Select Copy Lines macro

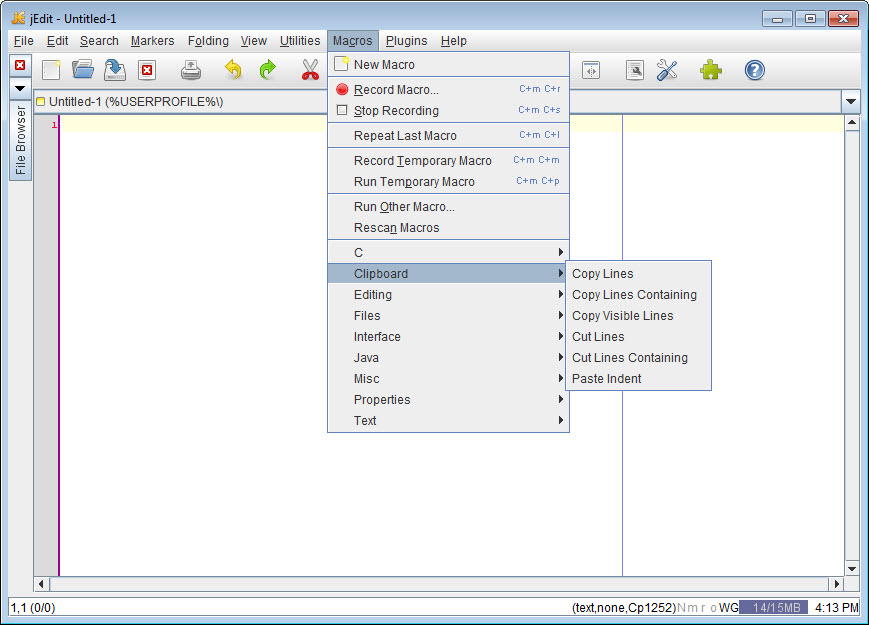638,274
